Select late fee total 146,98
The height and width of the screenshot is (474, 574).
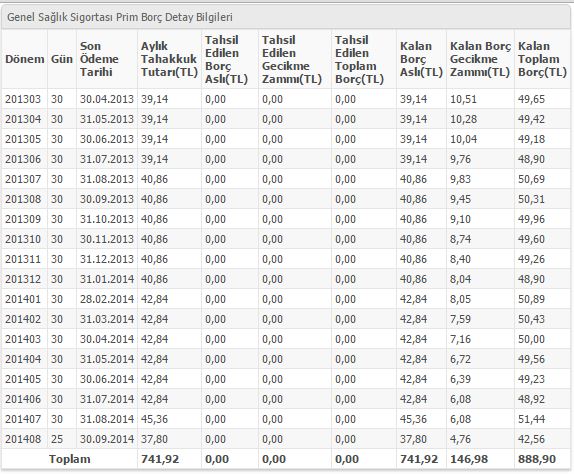[x=469, y=459]
